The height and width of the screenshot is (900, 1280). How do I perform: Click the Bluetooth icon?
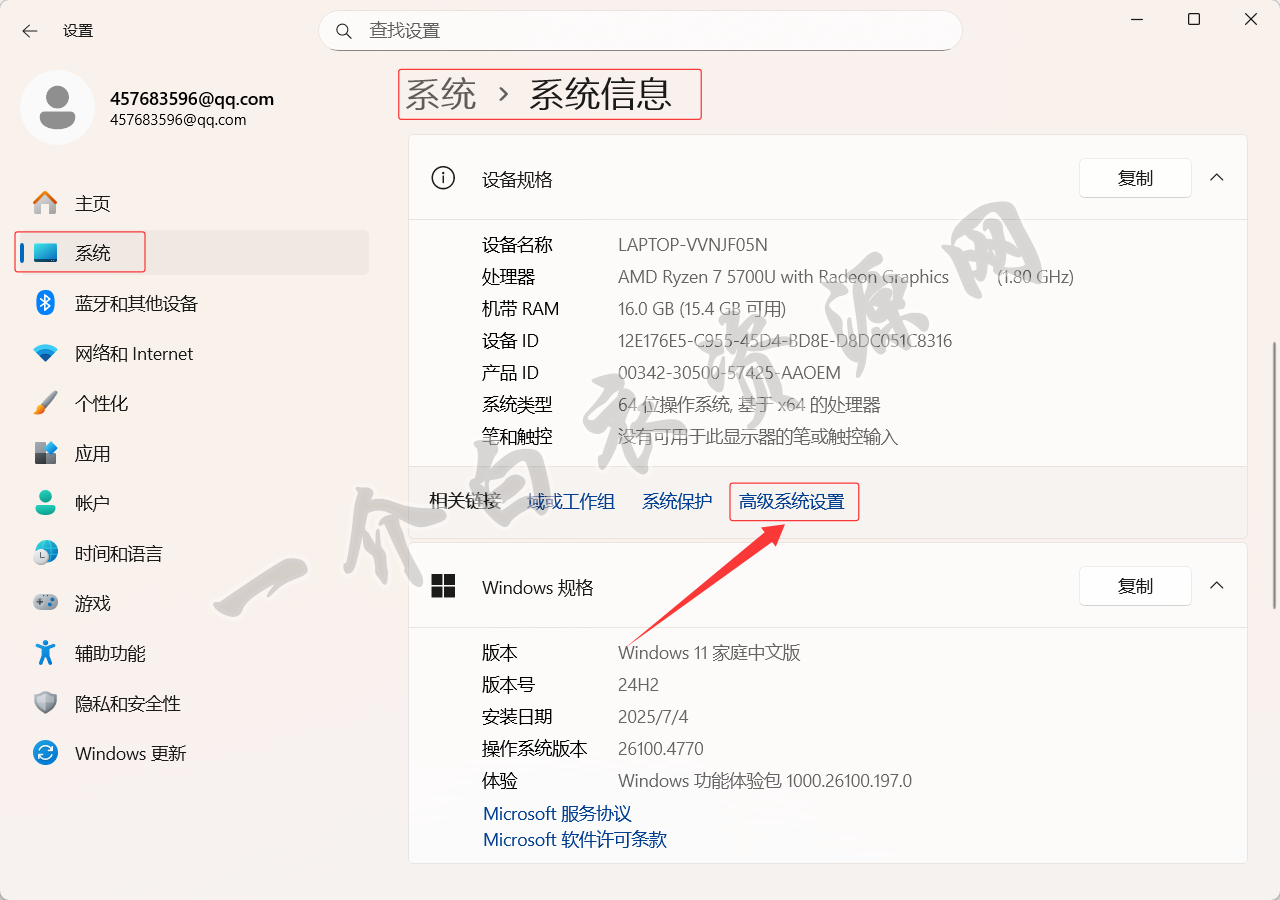[x=45, y=303]
